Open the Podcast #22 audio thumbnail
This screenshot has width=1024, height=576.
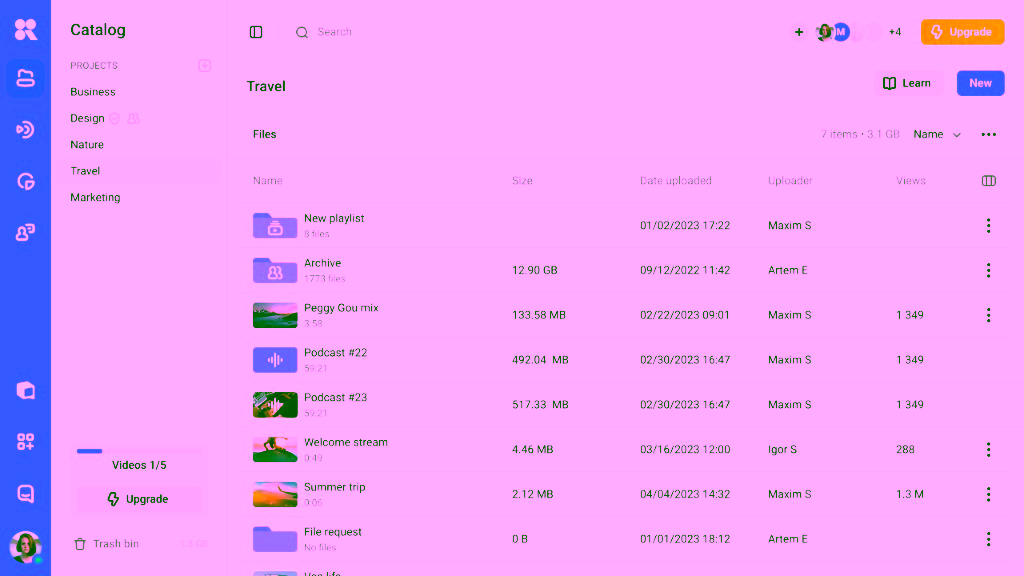(275, 360)
